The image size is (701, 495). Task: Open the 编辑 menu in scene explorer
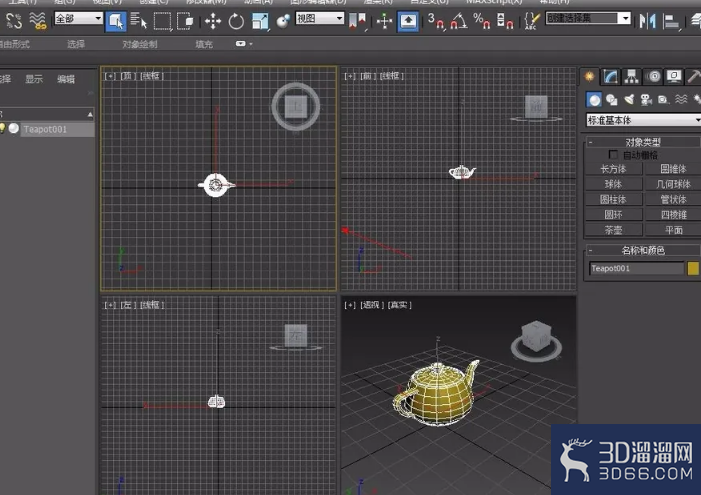coord(66,79)
